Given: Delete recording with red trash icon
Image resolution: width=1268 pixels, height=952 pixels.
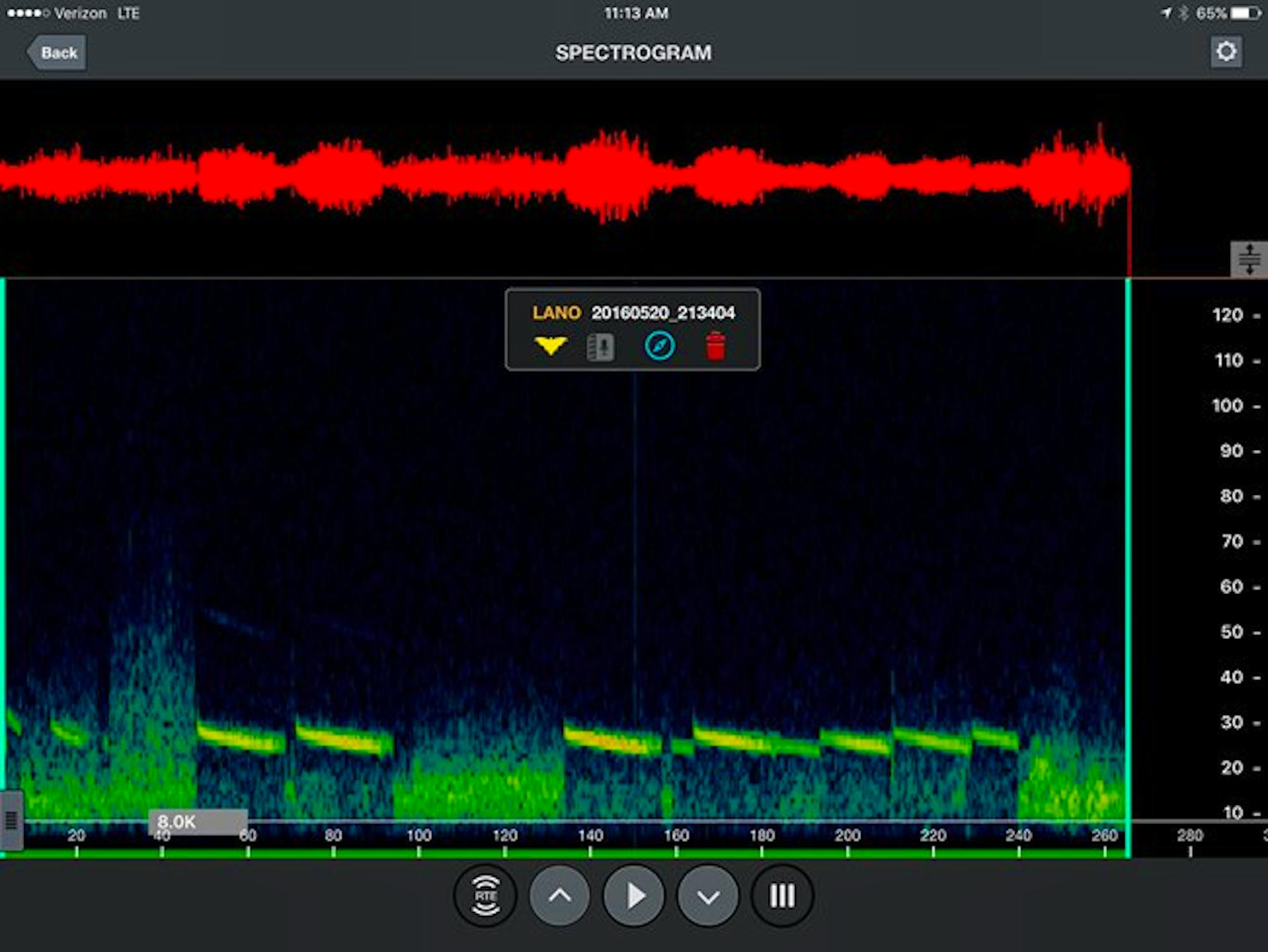Looking at the screenshot, I should click(x=715, y=346).
